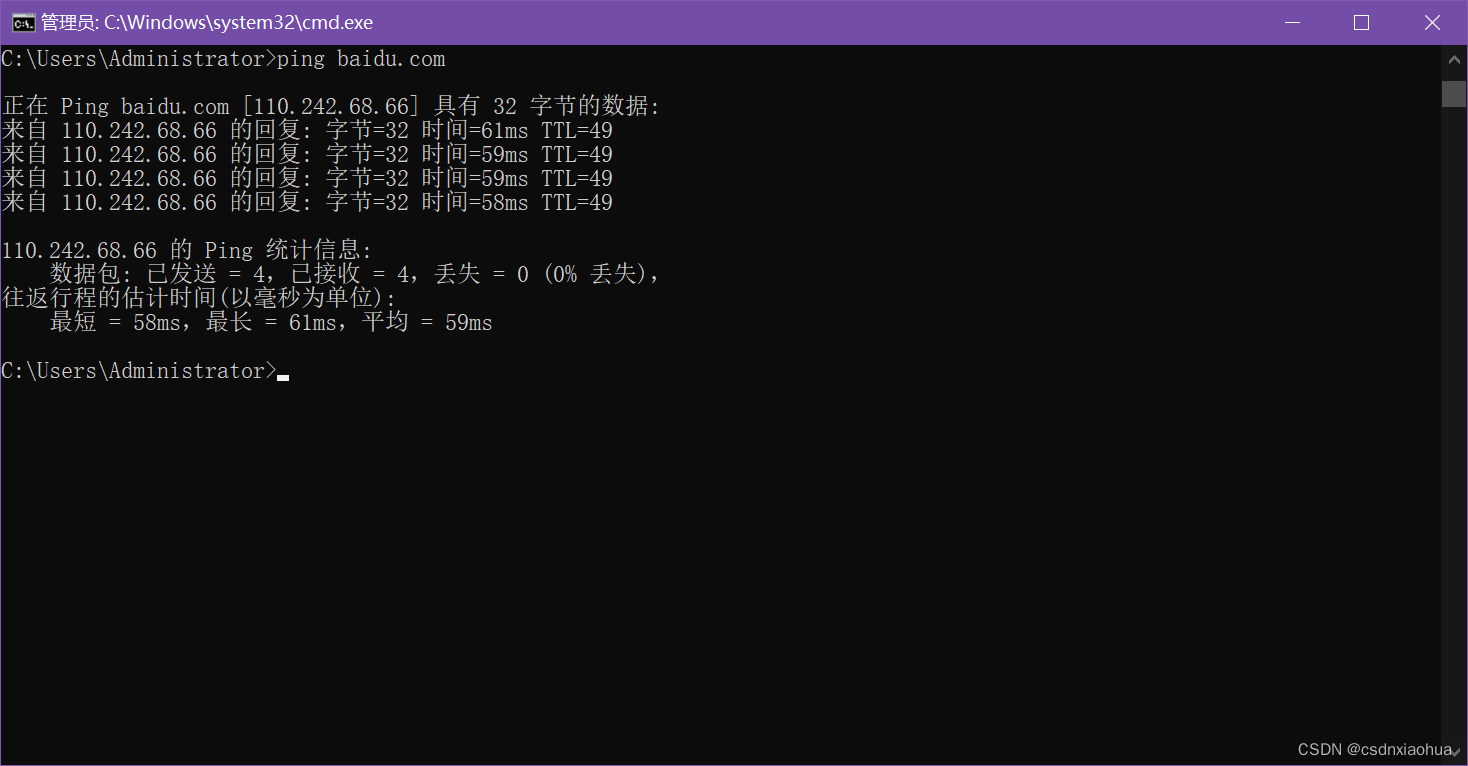This screenshot has width=1468, height=766.
Task: Click the line showing 平均 = 59ms
Action: point(271,322)
